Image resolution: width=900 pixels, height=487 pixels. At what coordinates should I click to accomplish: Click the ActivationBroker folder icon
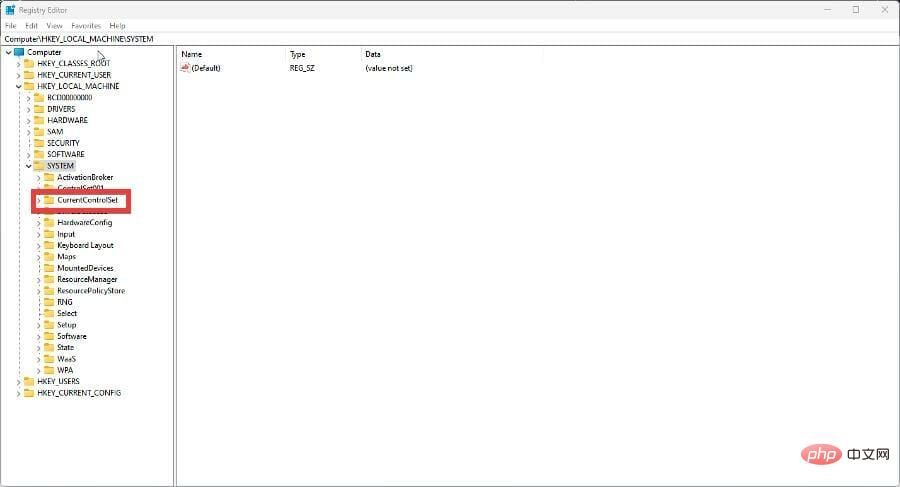point(49,177)
